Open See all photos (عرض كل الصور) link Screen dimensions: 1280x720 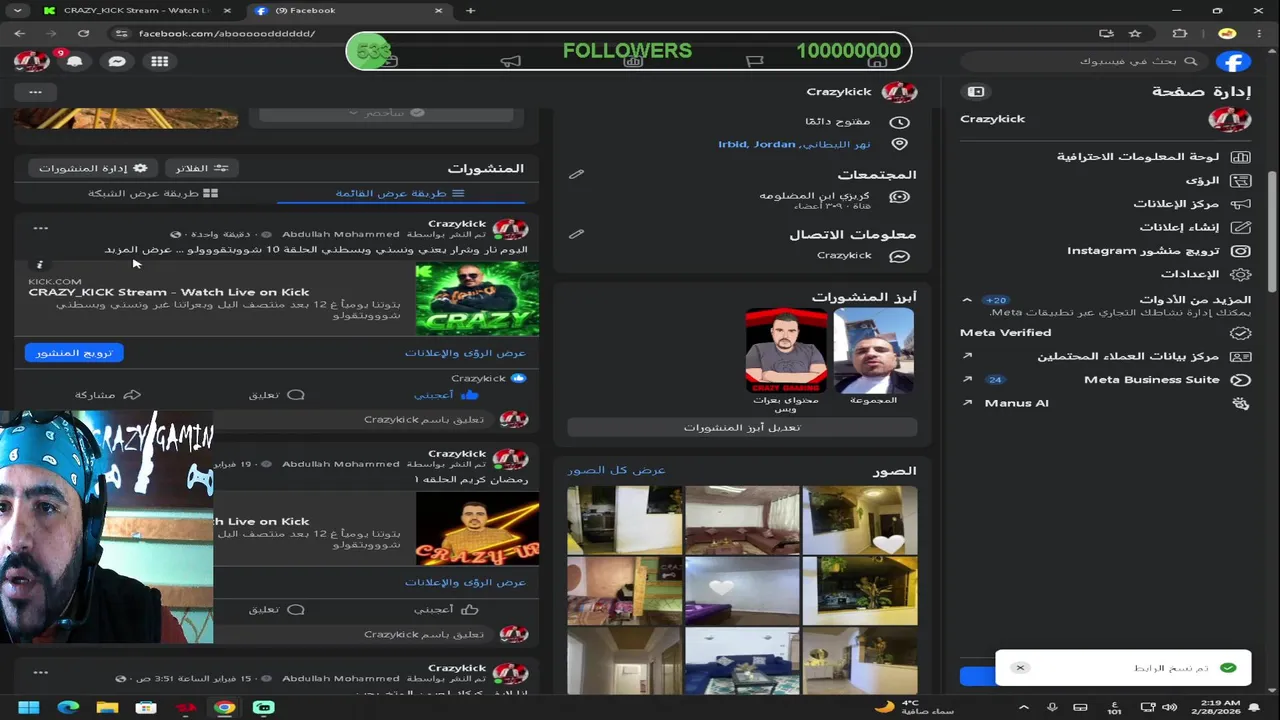pos(616,470)
